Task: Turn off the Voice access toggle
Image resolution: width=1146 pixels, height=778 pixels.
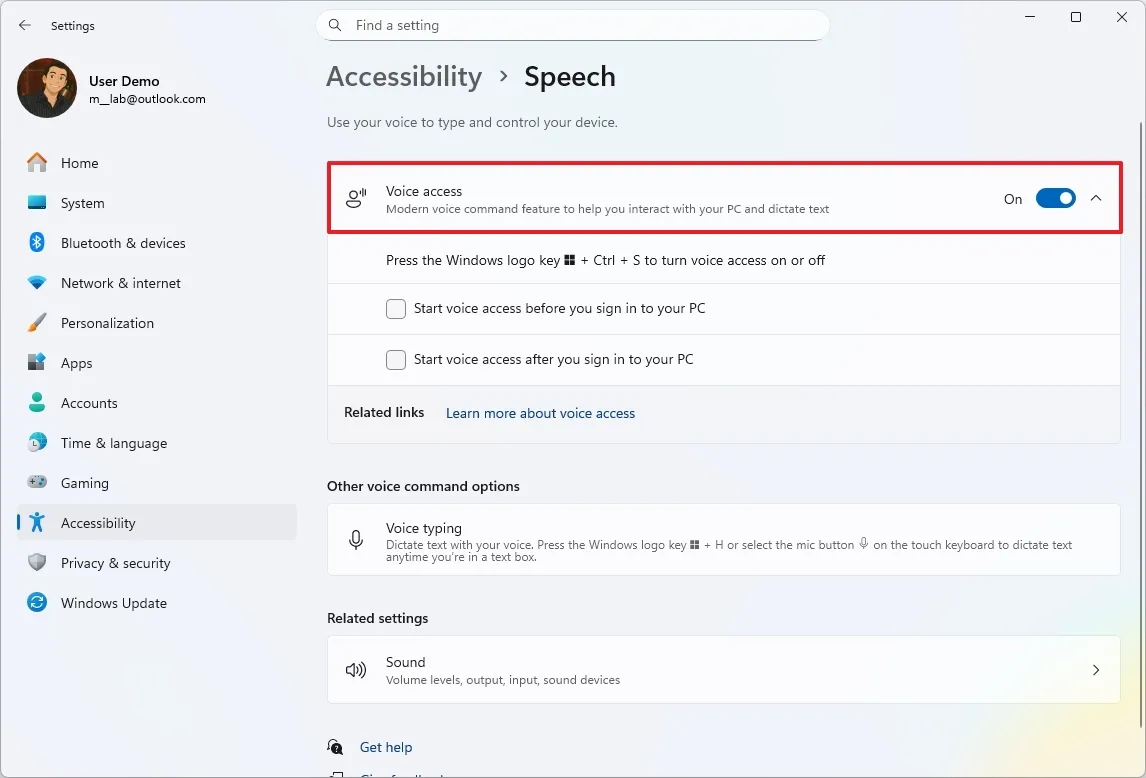Action: [1056, 198]
